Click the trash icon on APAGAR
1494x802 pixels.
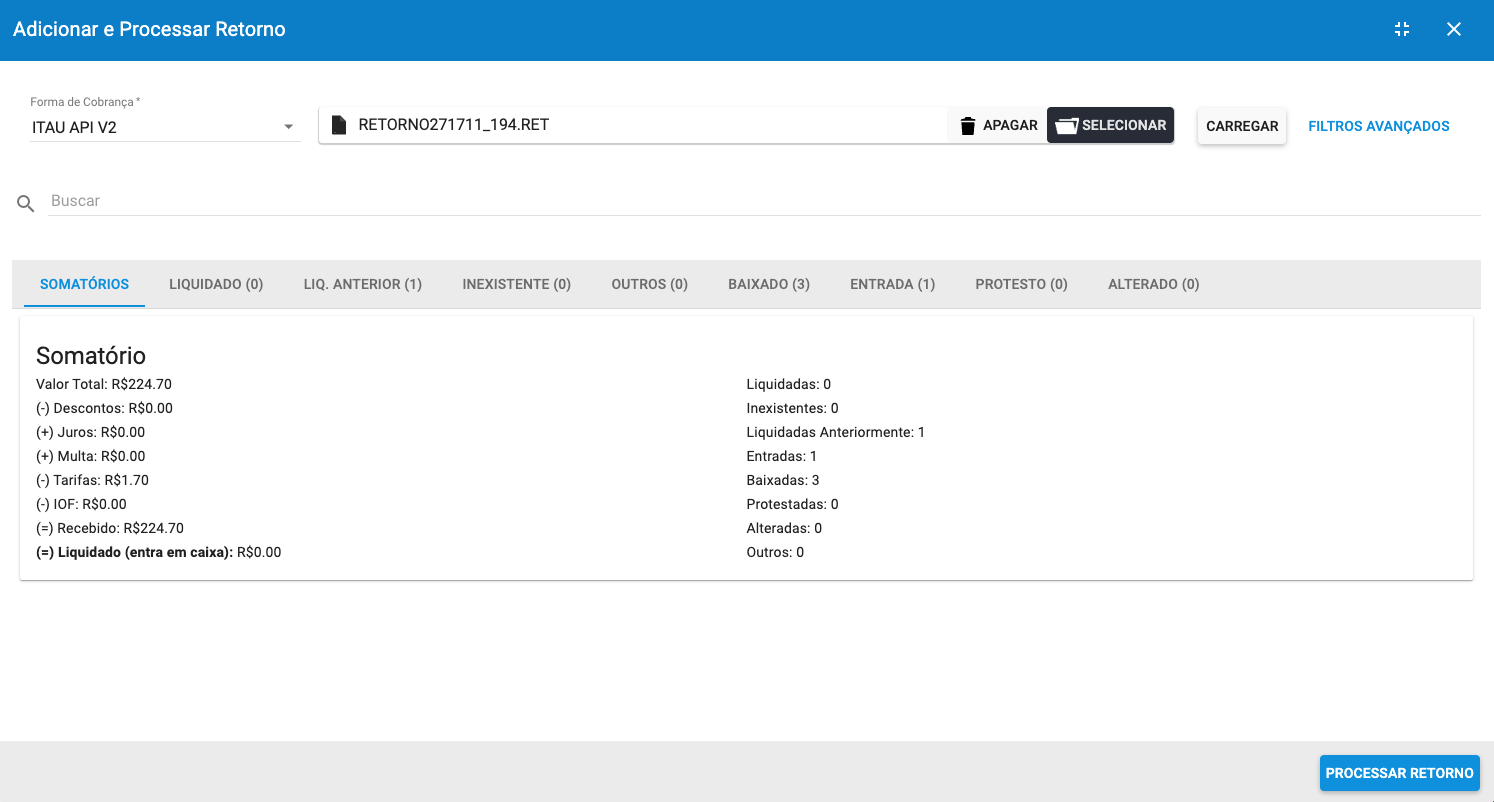967,126
